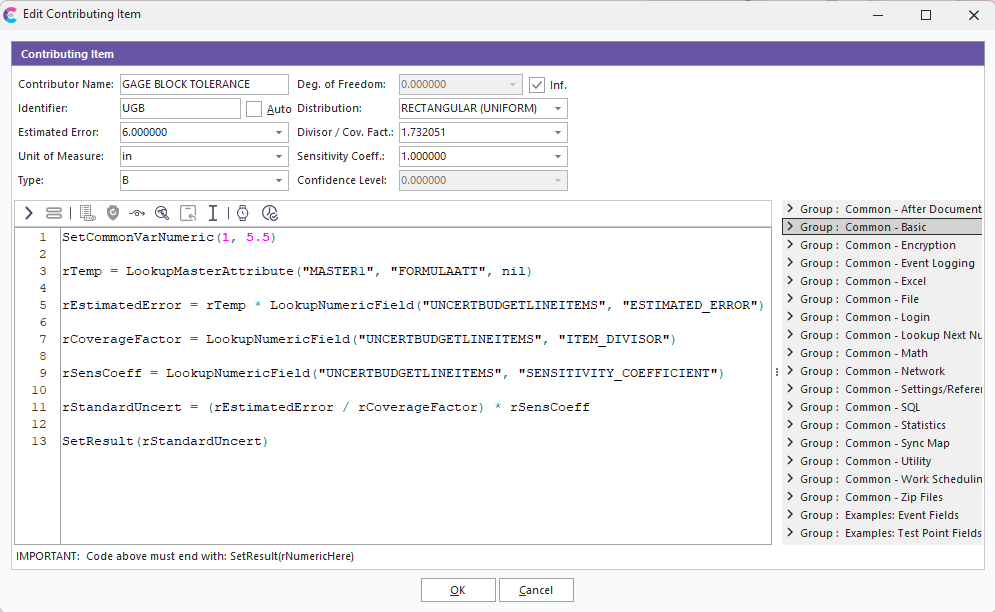Expand the Common - Math group
Screen dimensions: 995x612
tap(790, 353)
